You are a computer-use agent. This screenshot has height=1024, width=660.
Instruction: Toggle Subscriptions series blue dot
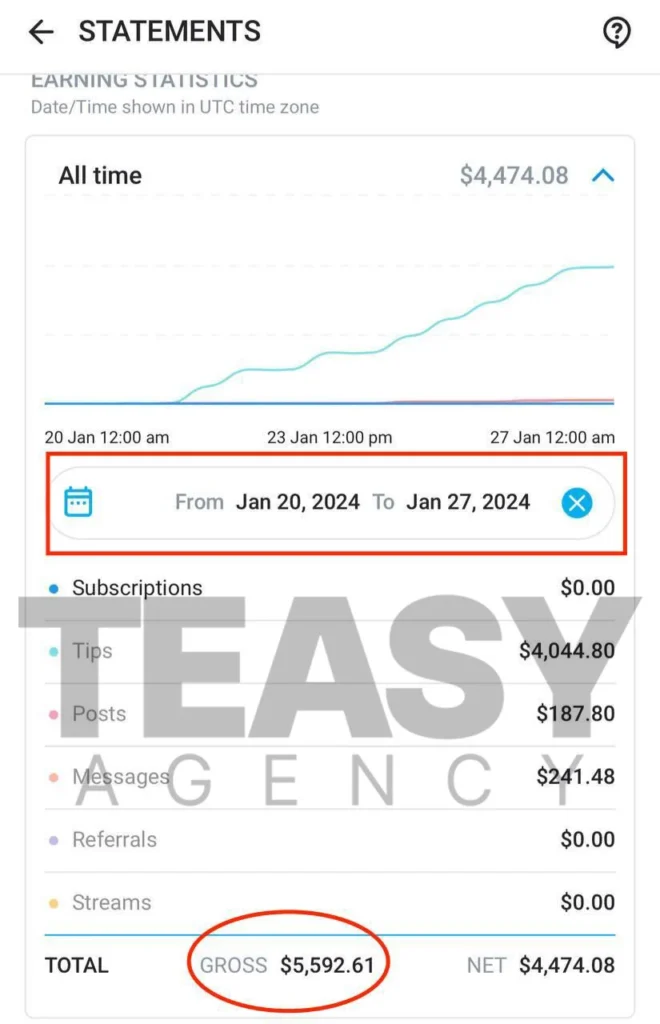click(54, 588)
